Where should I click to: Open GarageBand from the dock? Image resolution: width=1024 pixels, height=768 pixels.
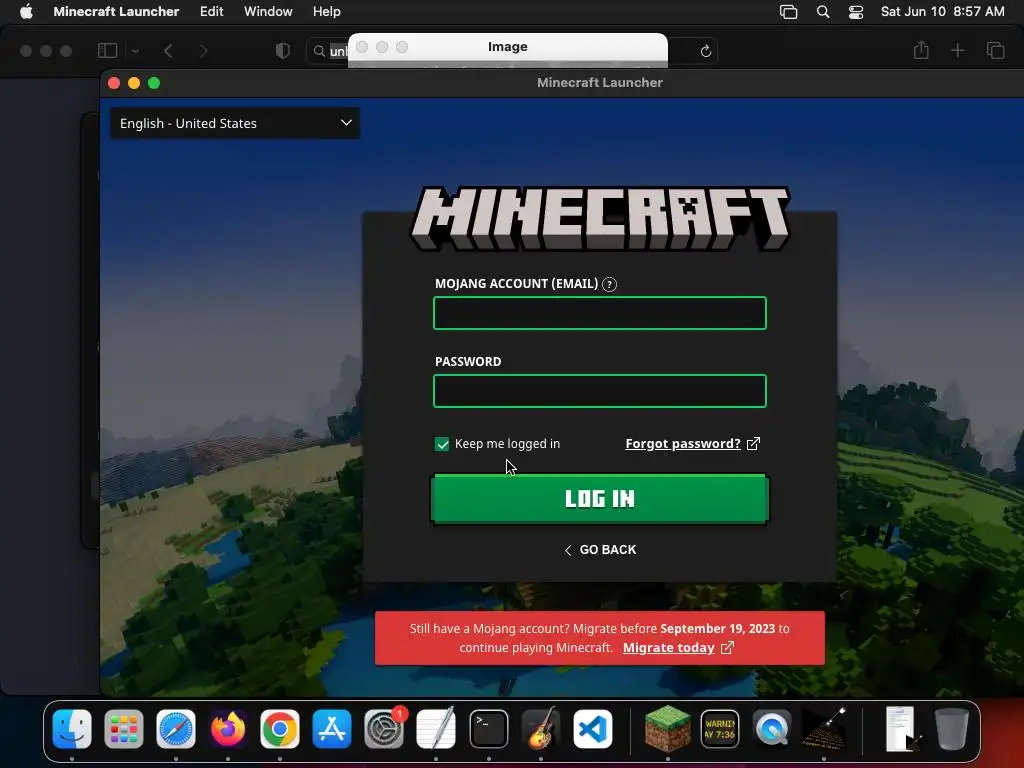pyautogui.click(x=541, y=729)
